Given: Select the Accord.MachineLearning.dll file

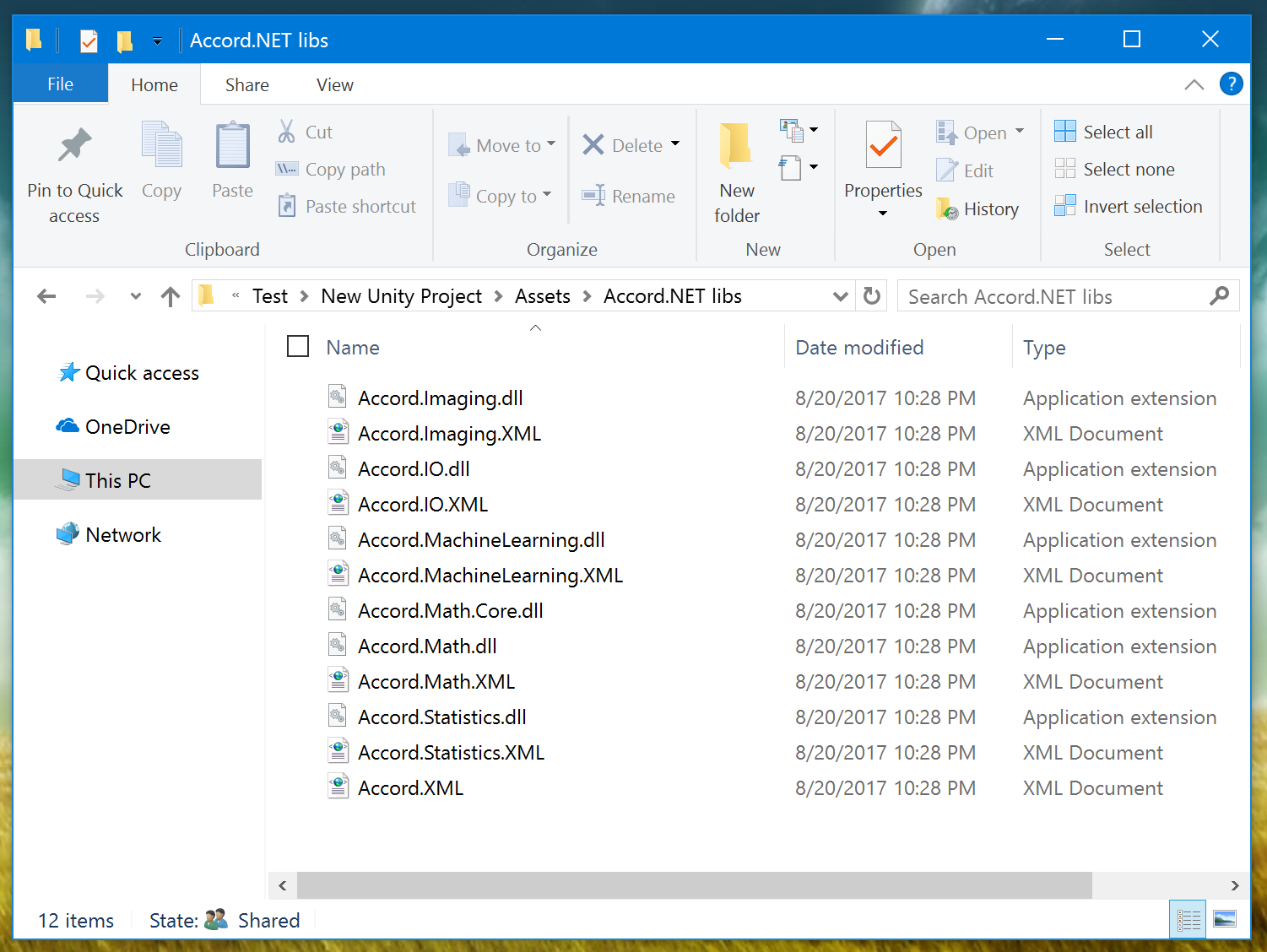Looking at the screenshot, I should 481,540.
